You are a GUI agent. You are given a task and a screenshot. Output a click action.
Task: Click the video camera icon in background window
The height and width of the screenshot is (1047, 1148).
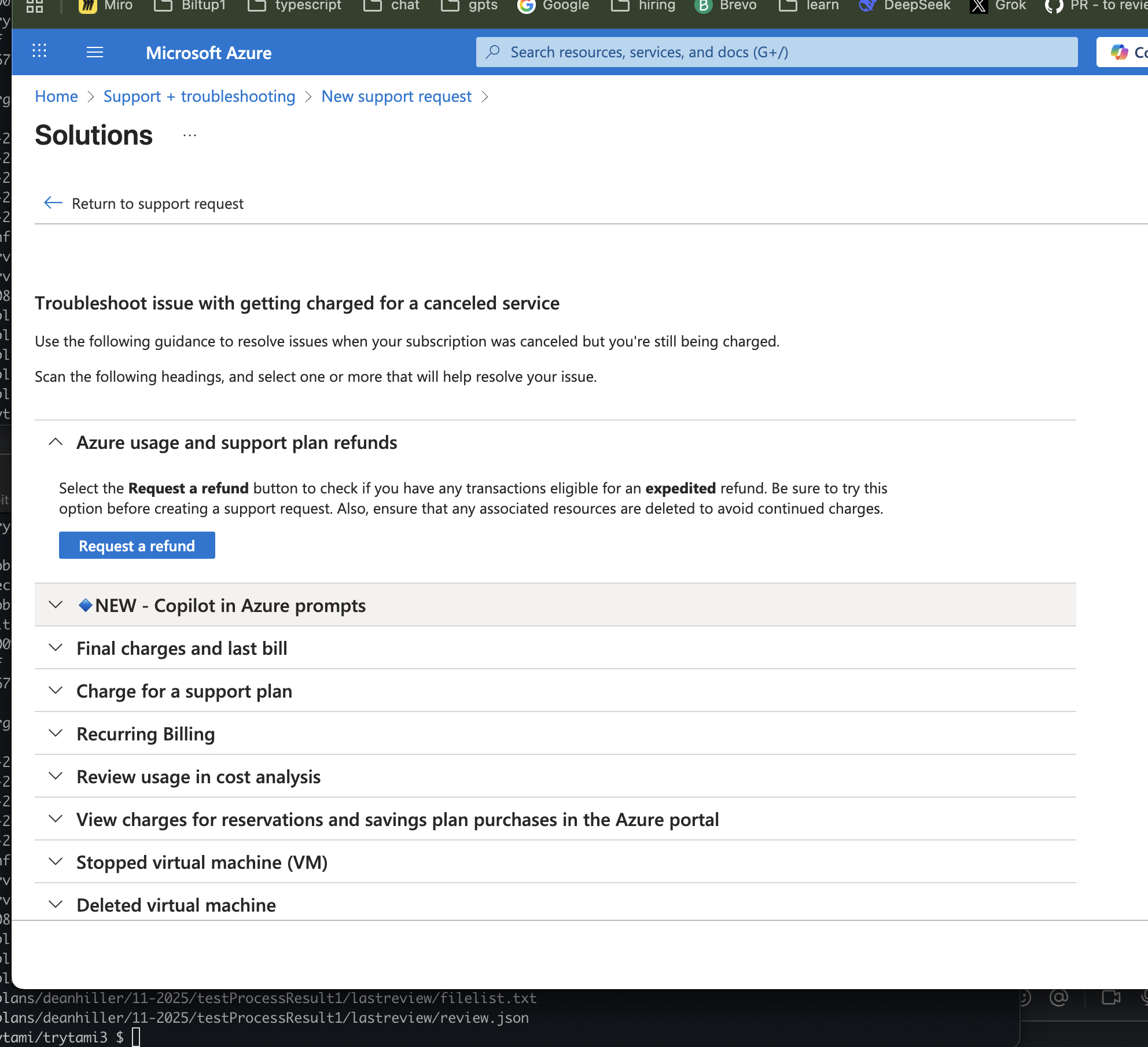tap(1111, 997)
